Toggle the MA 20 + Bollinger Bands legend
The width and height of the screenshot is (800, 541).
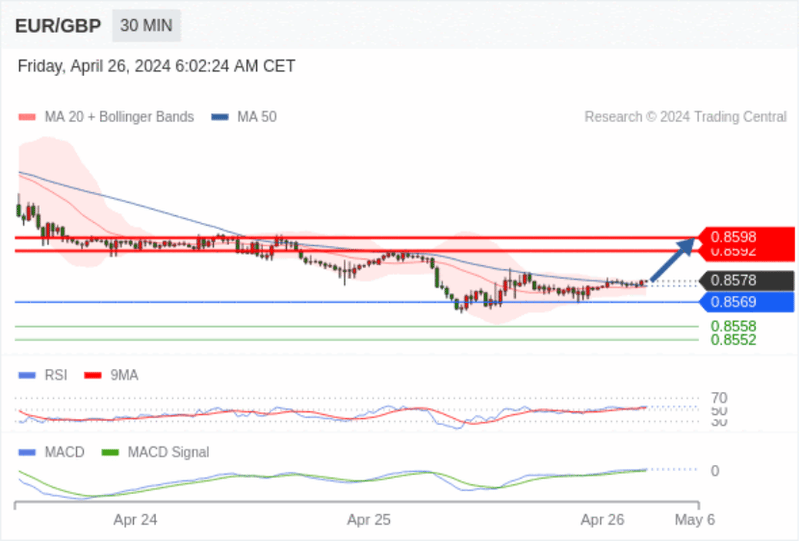(106, 117)
